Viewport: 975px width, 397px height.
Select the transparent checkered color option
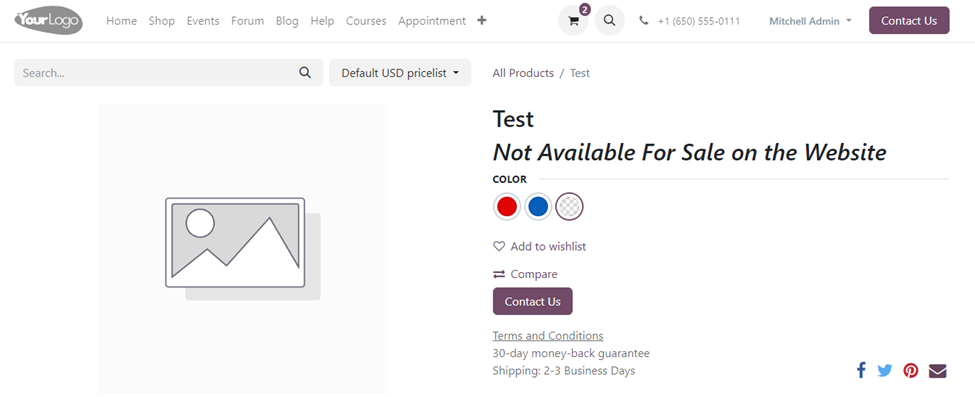click(569, 207)
